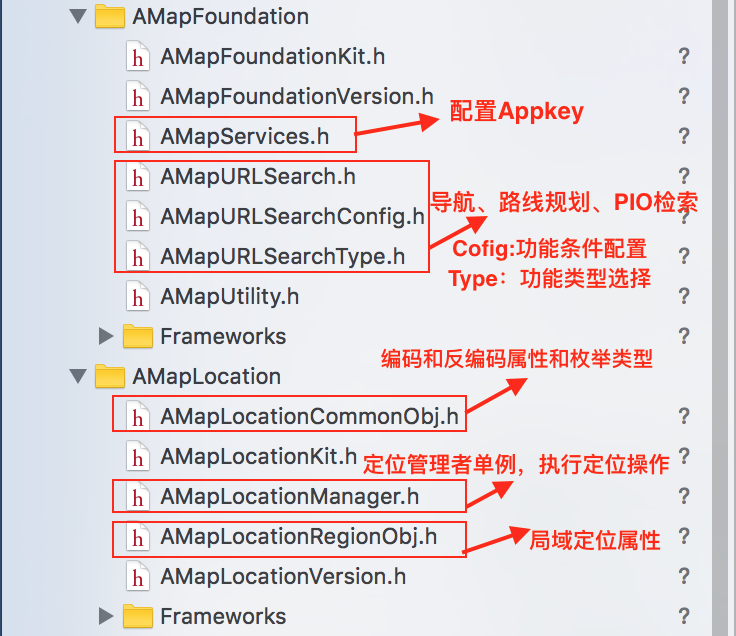The image size is (736, 636).
Task: Select the AMapLocation group name
Action: pos(207,376)
